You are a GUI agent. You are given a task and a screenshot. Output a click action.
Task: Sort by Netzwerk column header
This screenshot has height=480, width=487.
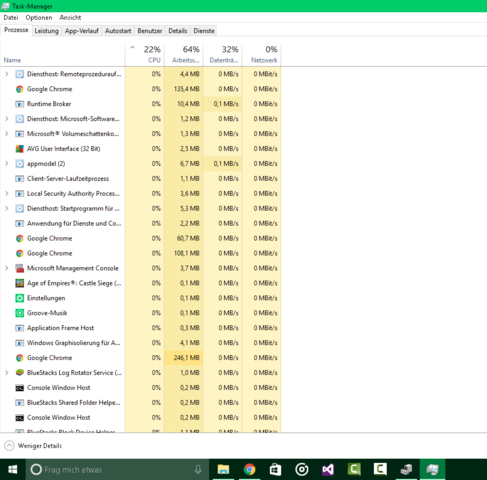[x=262, y=55]
